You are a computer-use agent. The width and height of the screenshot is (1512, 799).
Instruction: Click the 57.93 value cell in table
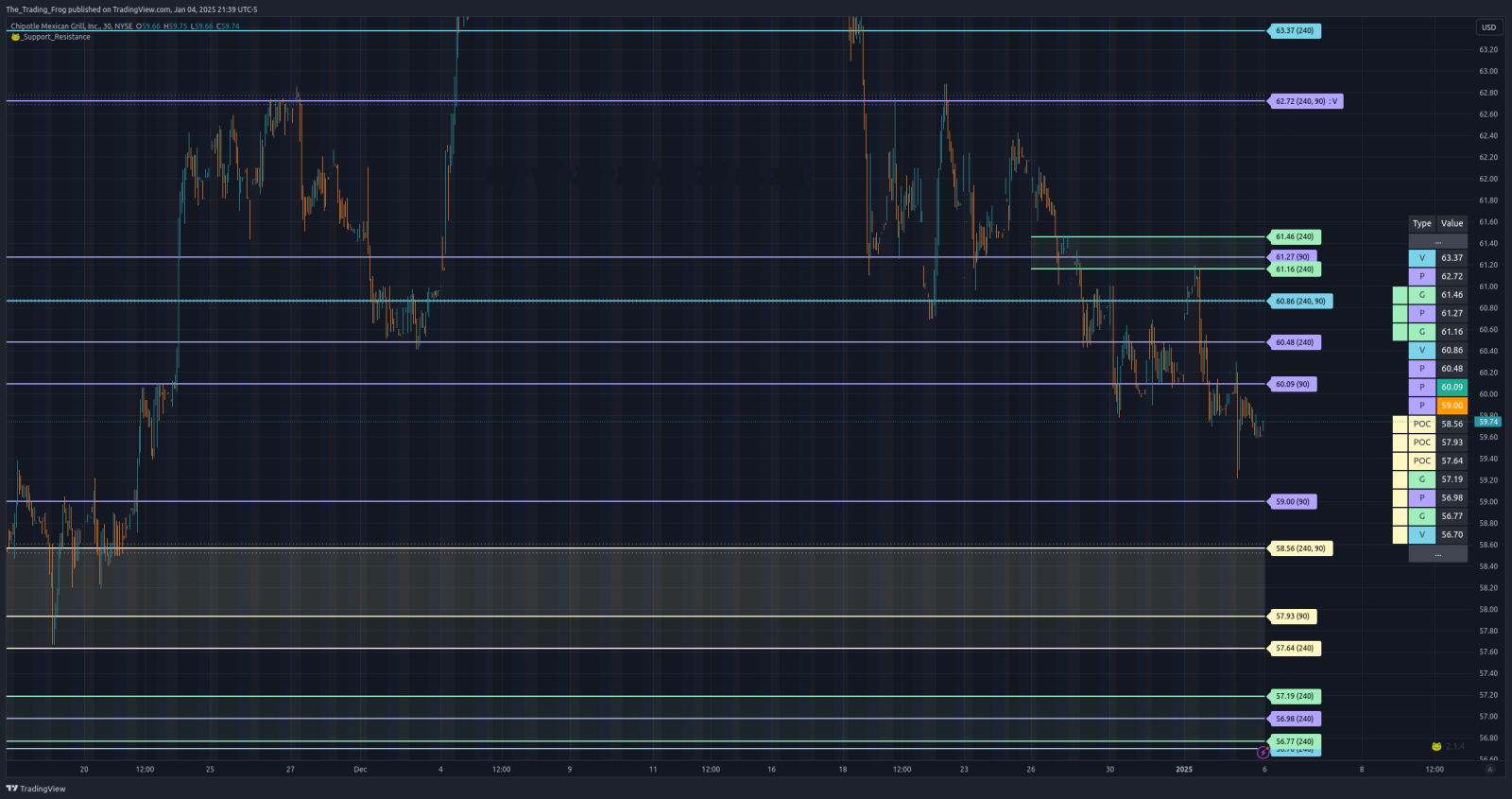pos(1452,443)
